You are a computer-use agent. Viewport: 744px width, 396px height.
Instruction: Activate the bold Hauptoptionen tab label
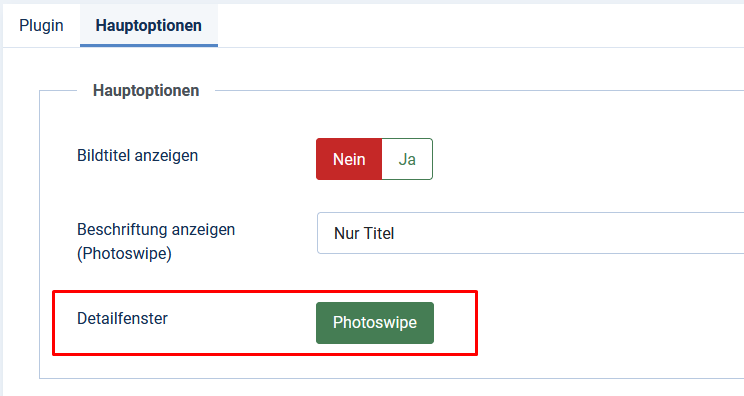149,26
